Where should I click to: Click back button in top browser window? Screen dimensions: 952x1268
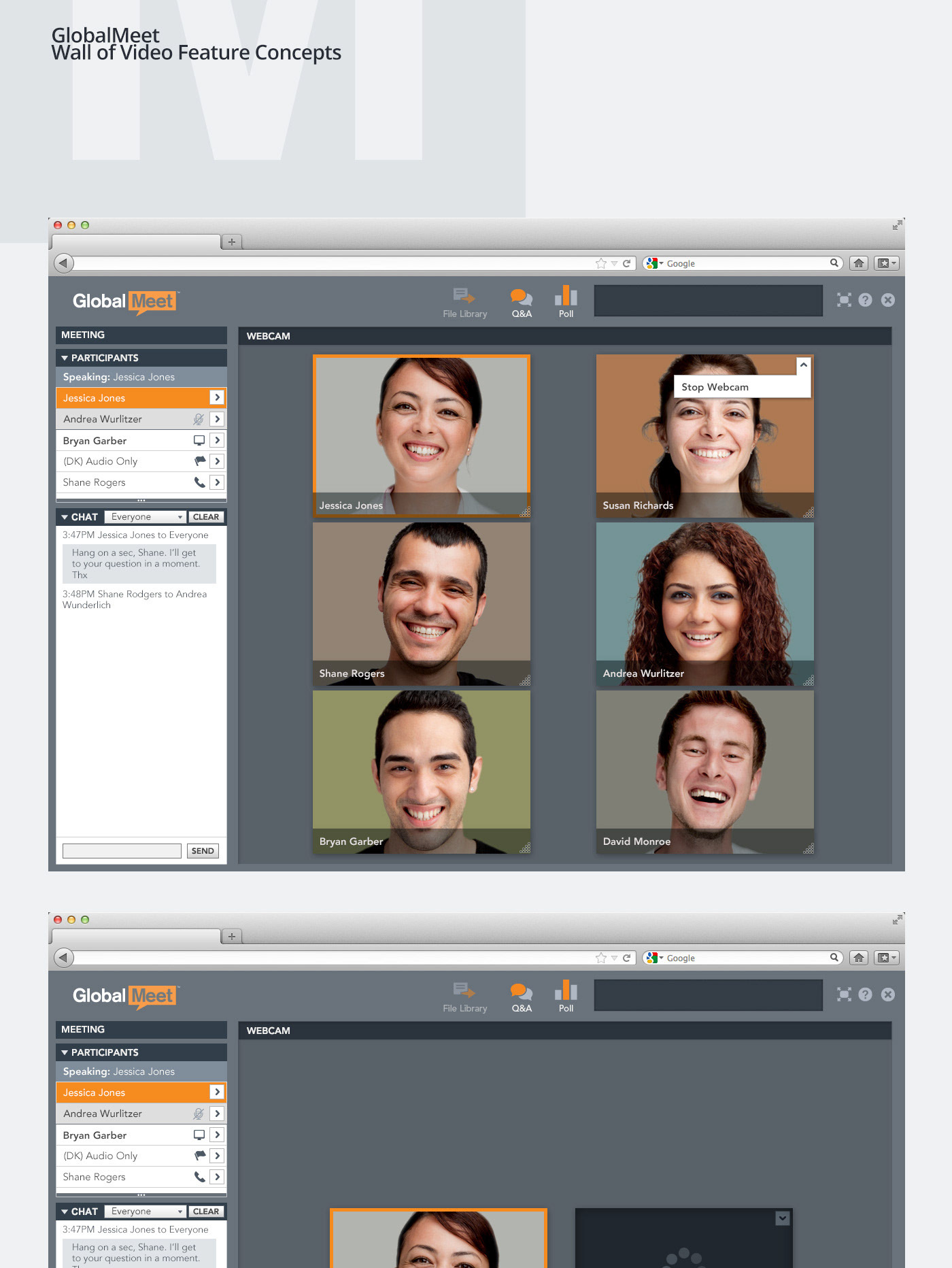pyautogui.click(x=63, y=263)
